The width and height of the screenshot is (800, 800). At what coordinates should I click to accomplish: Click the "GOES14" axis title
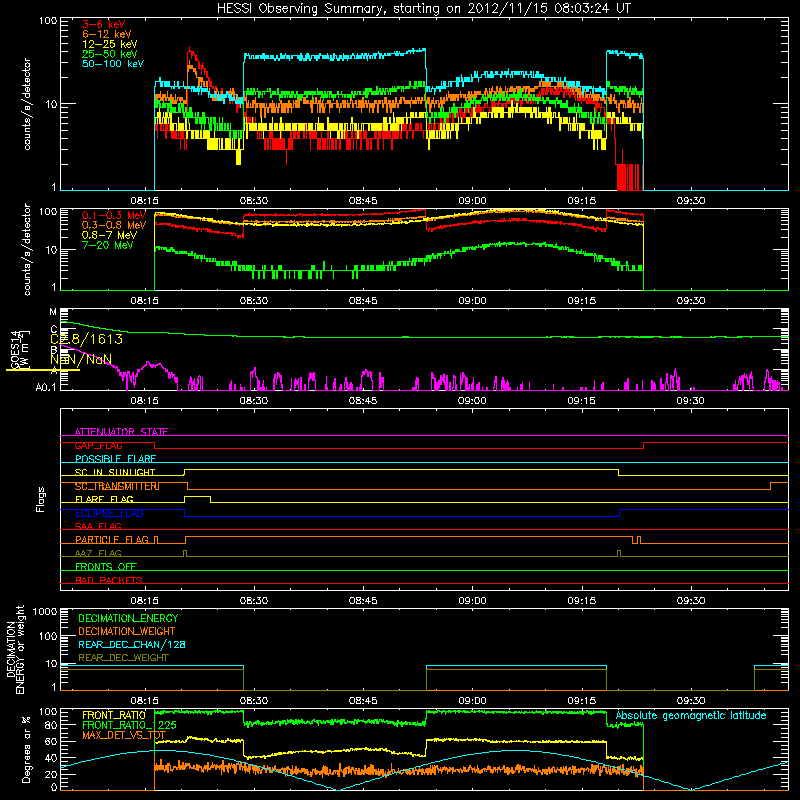(x=15, y=349)
